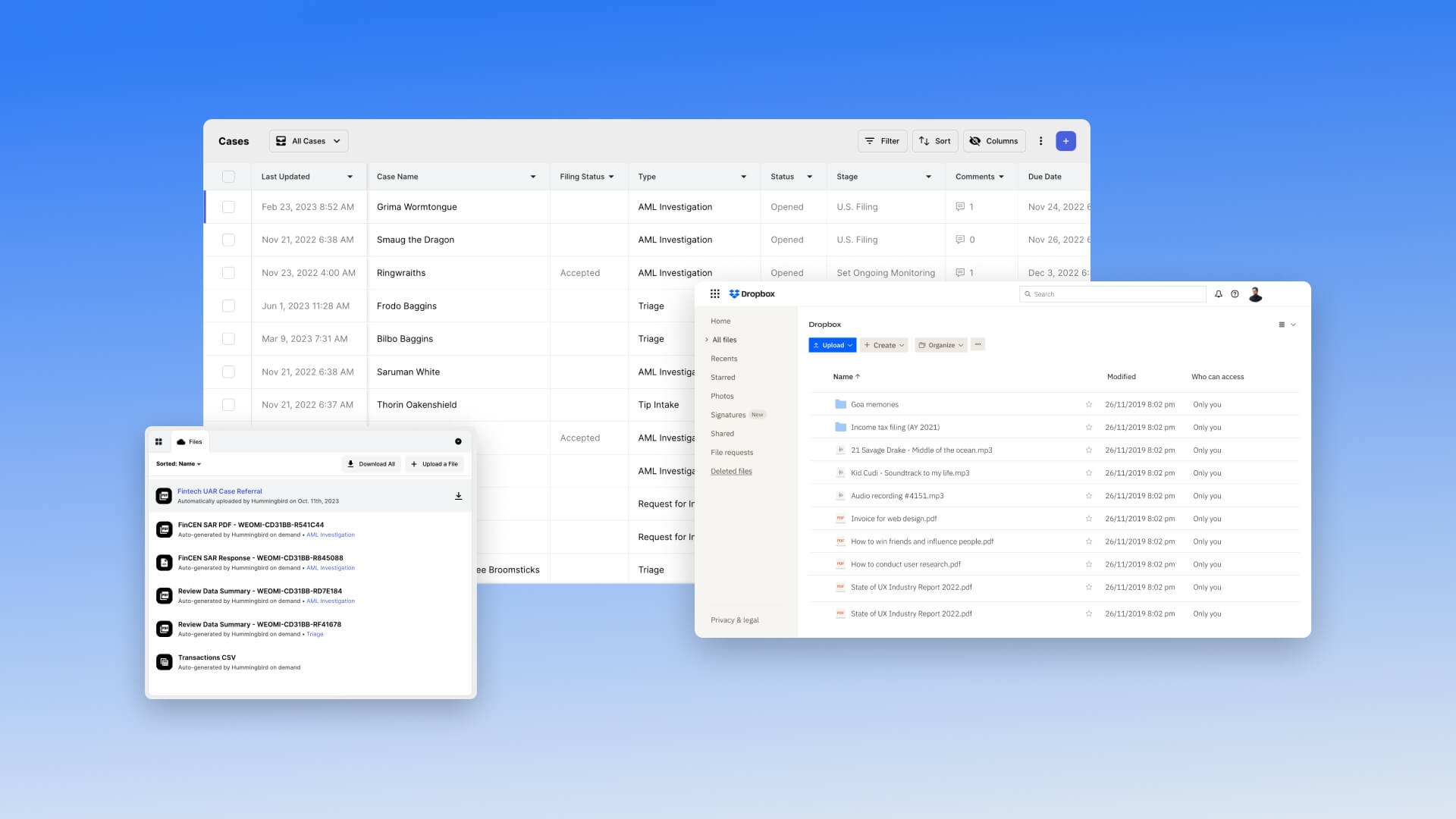The image size is (1456, 819).
Task: Open the Dropbox view layout dropdown
Action: click(1287, 325)
